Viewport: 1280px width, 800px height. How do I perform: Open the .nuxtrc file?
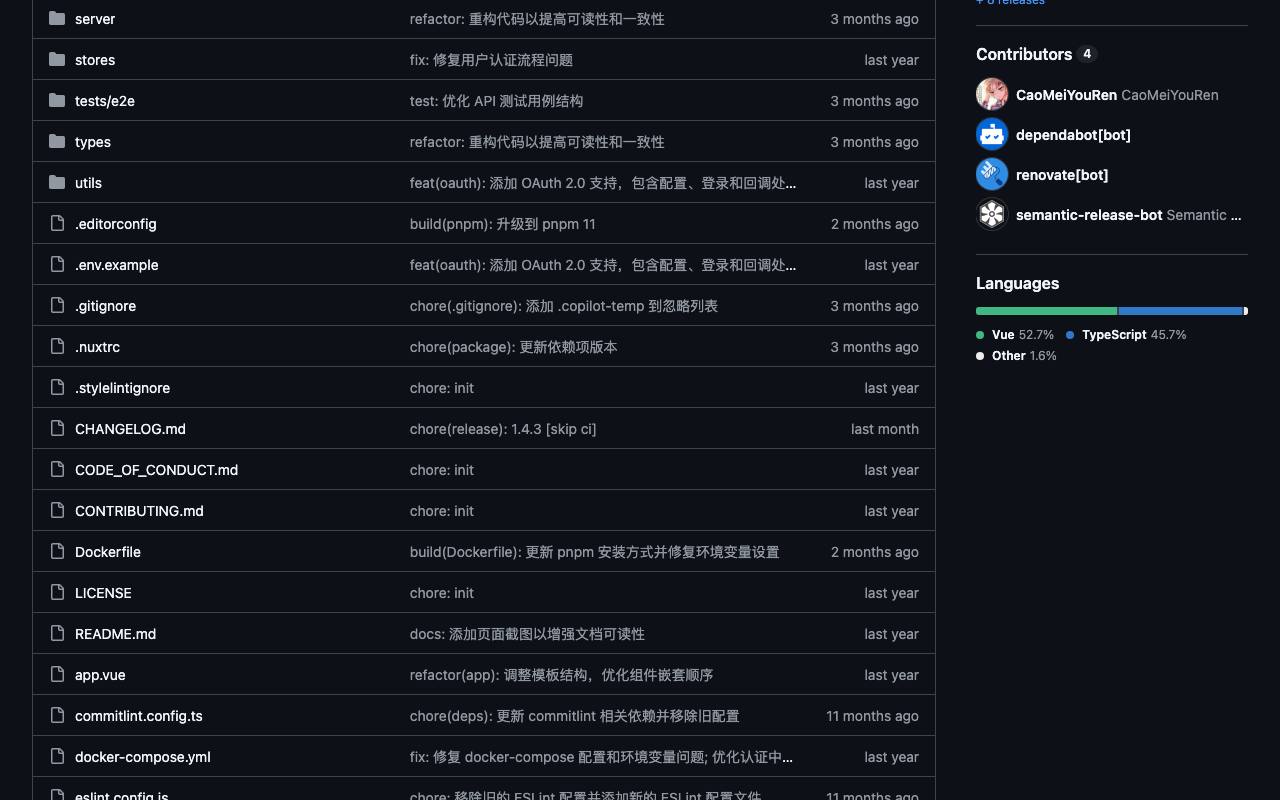97,347
